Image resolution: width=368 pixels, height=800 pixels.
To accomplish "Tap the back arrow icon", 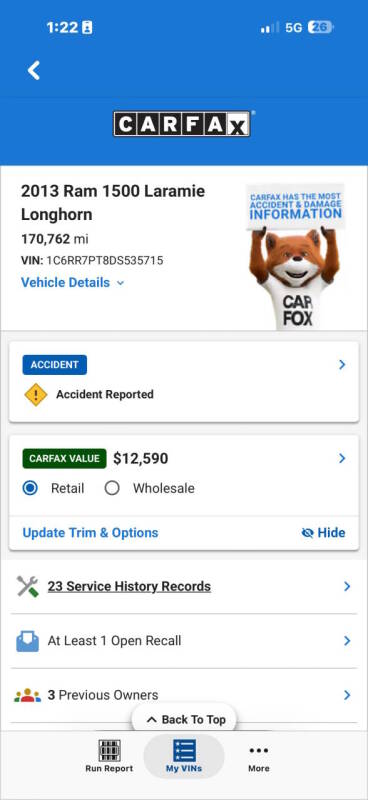I will click(34, 70).
